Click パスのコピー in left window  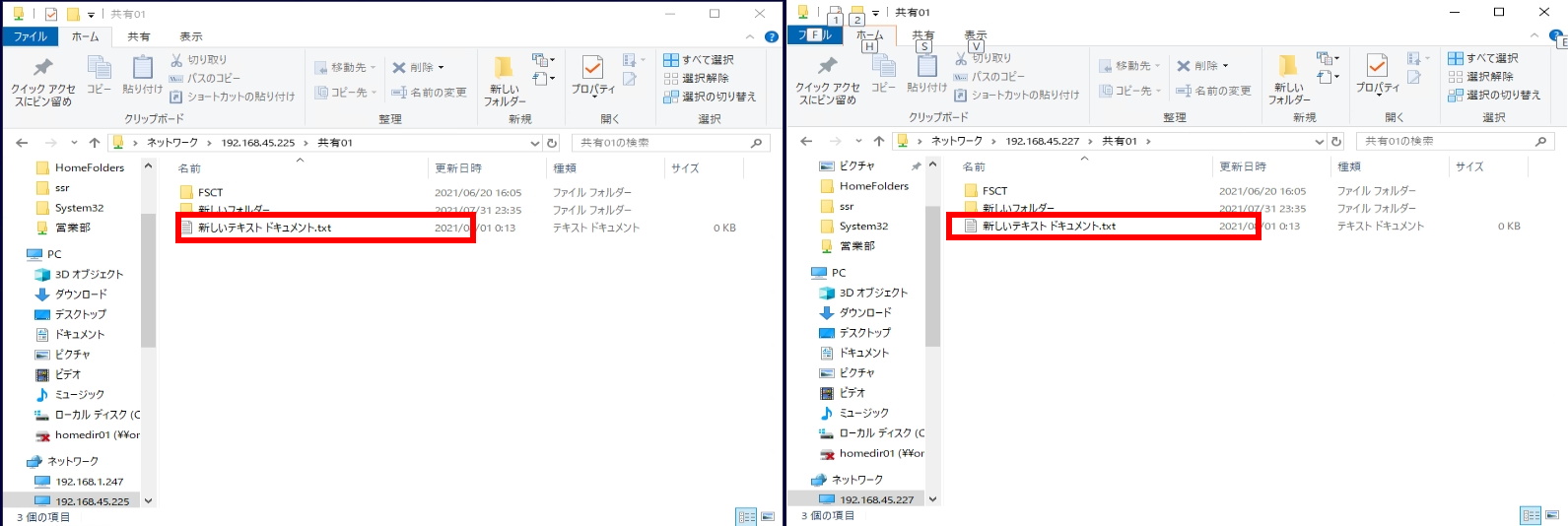coord(205,78)
